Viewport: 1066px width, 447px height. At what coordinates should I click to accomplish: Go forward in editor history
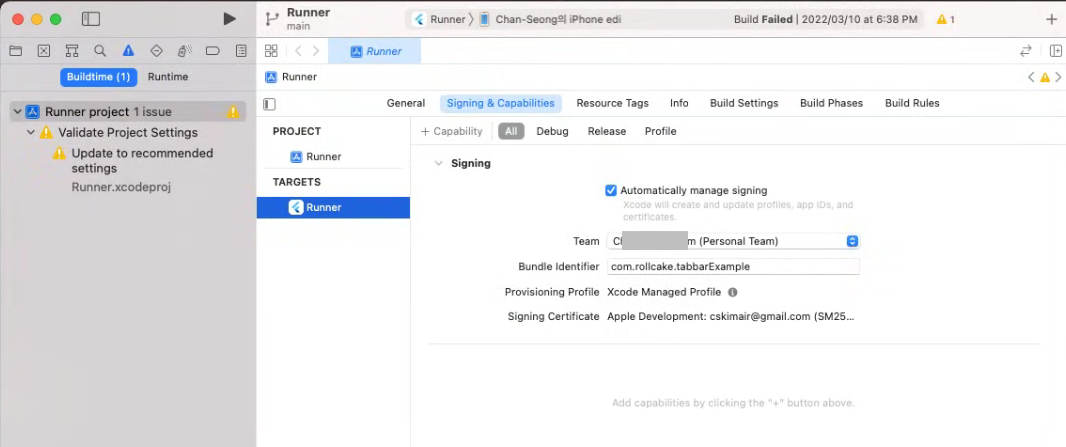pyautogui.click(x=315, y=51)
